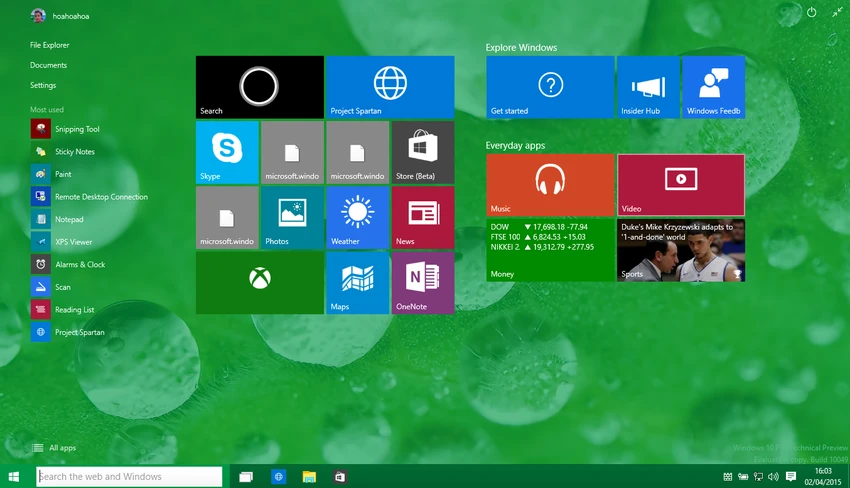Open the Store (Beta) tile
The image size is (850, 488).
[423, 152]
